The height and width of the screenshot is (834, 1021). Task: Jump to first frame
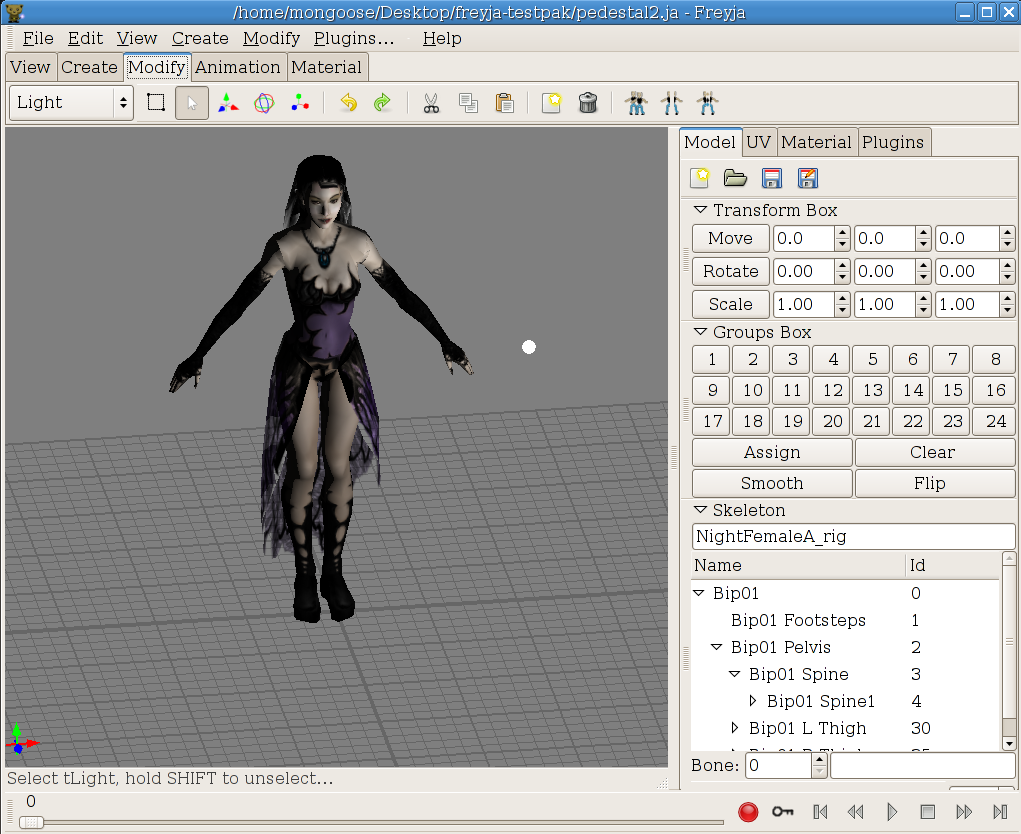(820, 812)
